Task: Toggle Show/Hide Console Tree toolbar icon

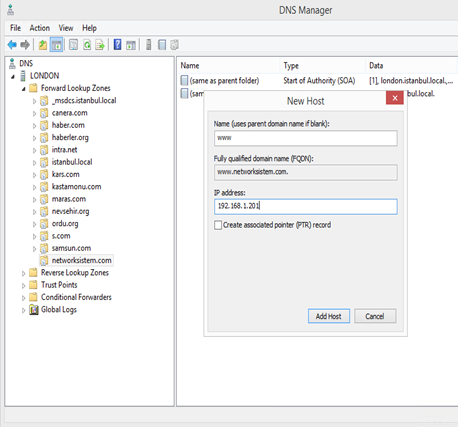Action: point(56,45)
